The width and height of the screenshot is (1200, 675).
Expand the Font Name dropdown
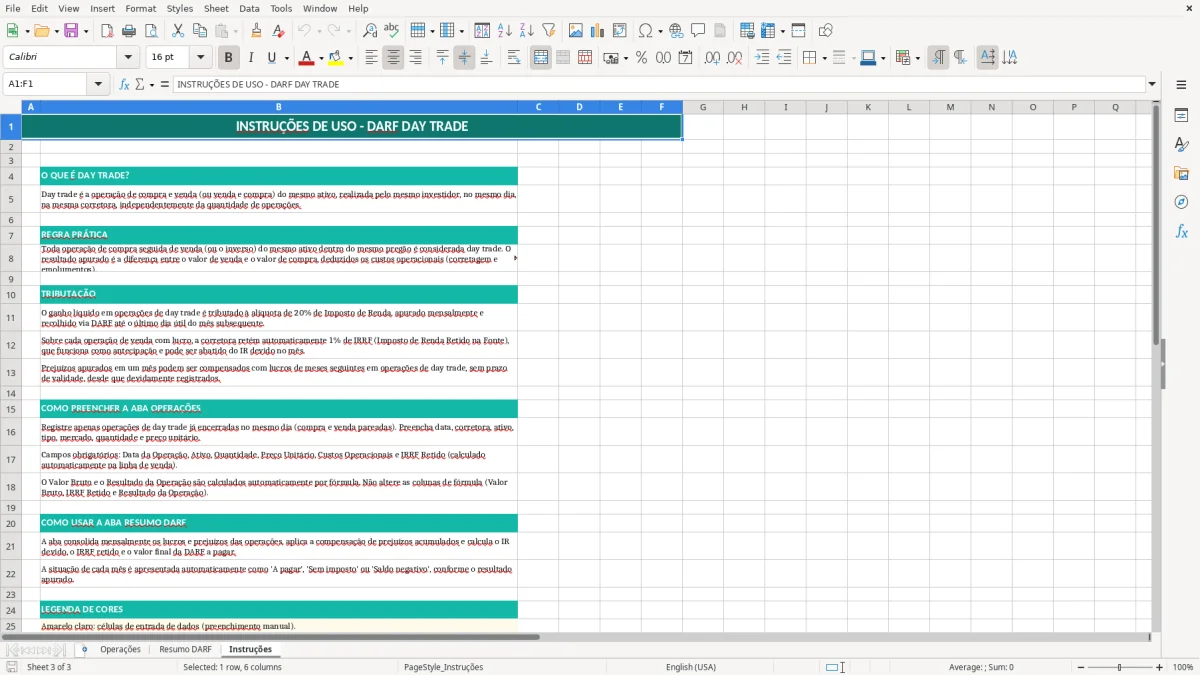pyautogui.click(x=128, y=58)
